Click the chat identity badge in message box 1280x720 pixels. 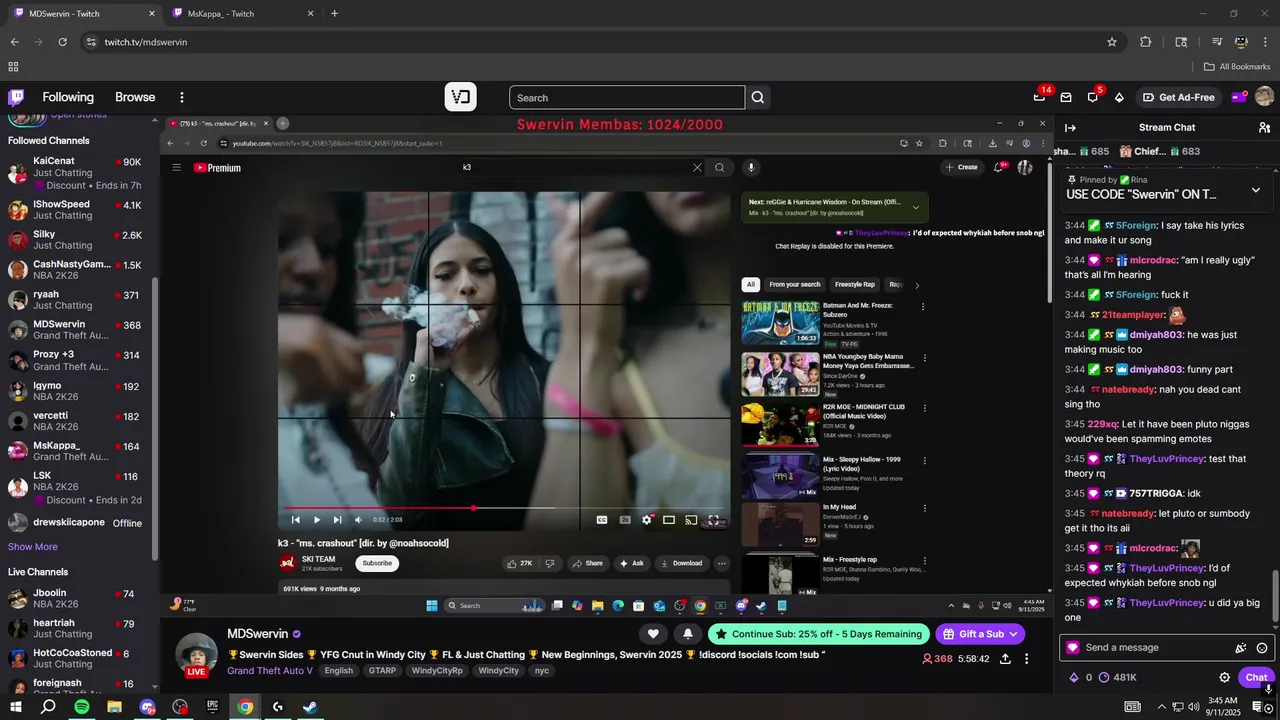[x=1073, y=648]
